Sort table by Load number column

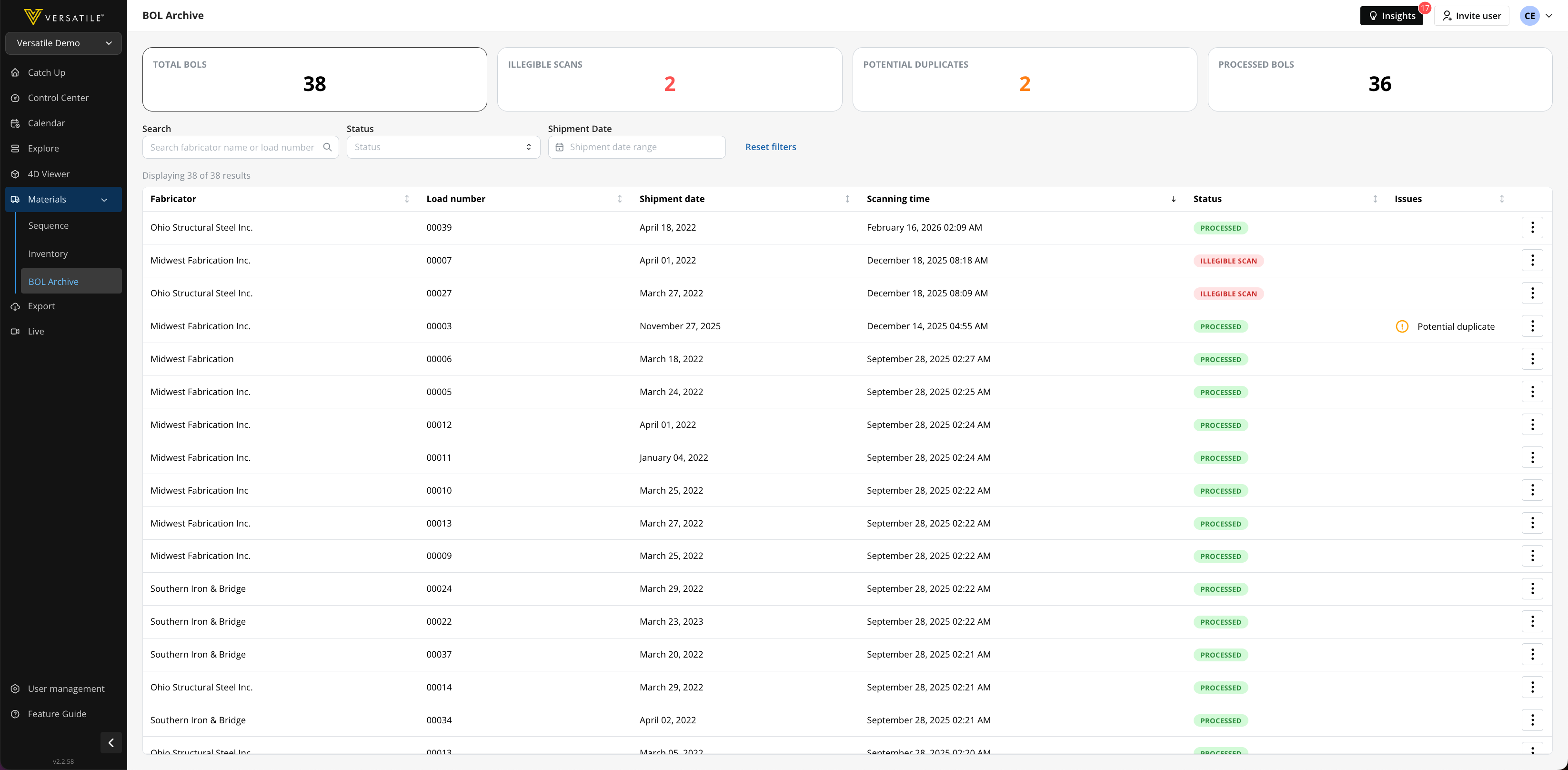pyautogui.click(x=620, y=199)
